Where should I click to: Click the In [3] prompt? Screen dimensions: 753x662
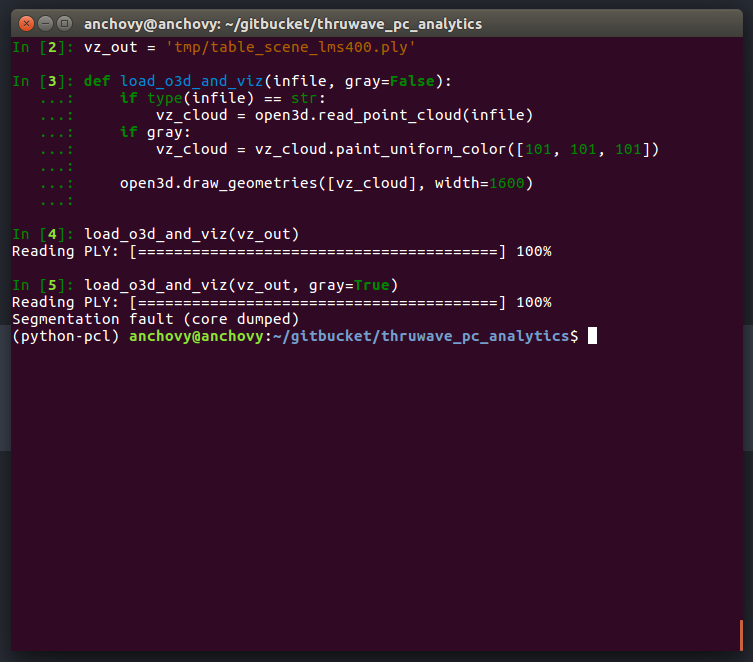43,82
